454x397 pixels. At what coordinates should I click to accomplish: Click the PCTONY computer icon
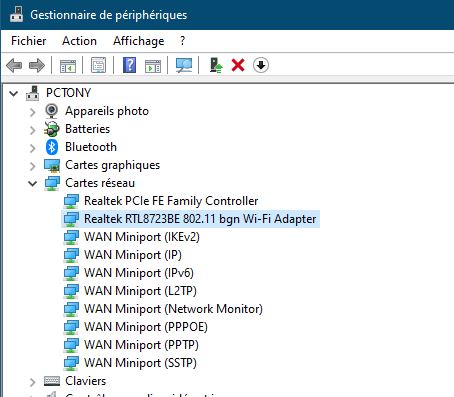point(33,93)
